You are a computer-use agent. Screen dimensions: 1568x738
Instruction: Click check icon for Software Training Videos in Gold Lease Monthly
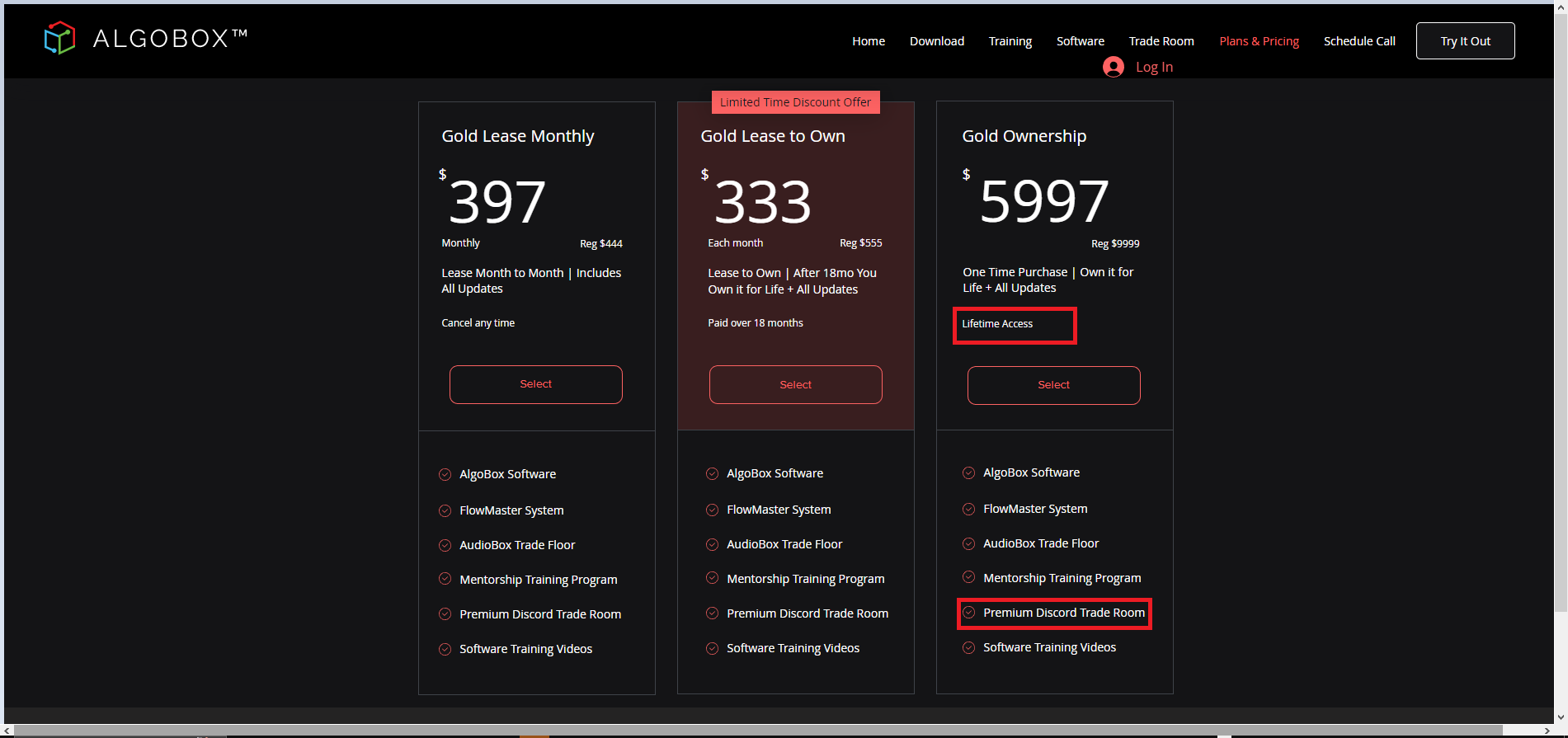445,649
